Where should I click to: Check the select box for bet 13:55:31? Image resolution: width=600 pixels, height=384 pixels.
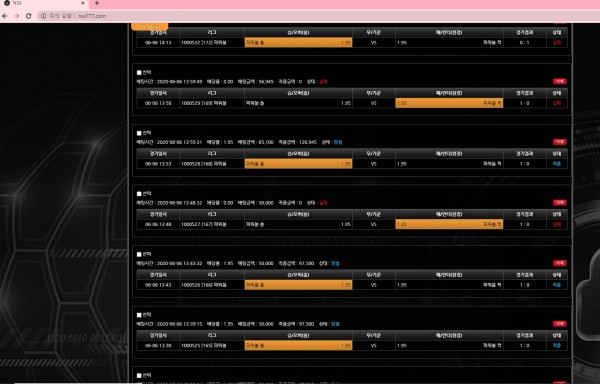[139, 133]
